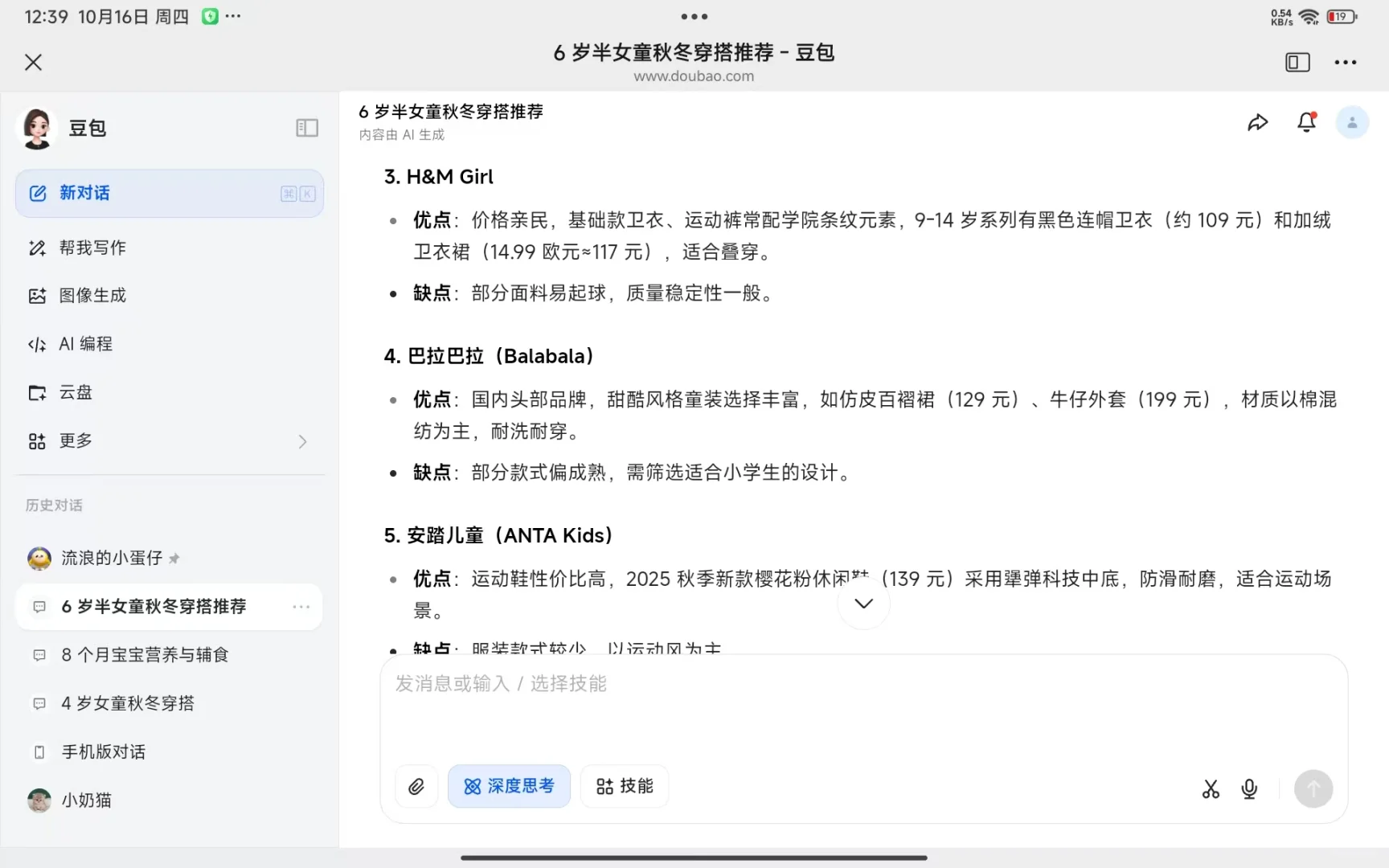Start voice input with microphone icon
The image size is (1389, 868).
1249,789
